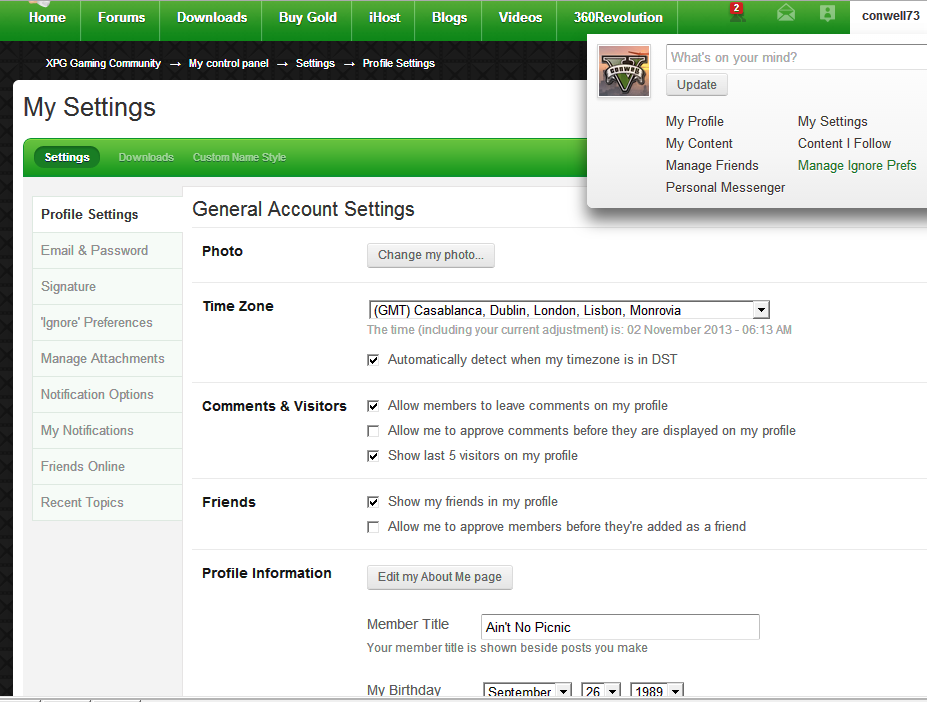The image size is (927, 702).
Task: Click the Member Title text field
Action: (619, 627)
